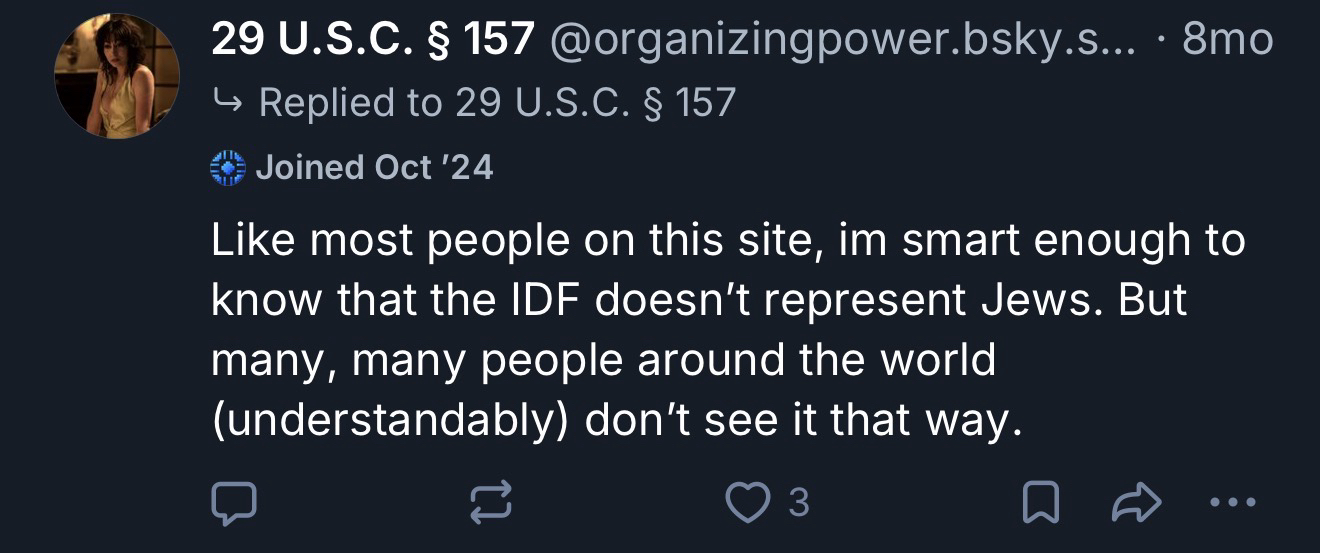Click the blue badge icon beside Joined
Viewport: 1320px width, 553px height.
tap(228, 167)
